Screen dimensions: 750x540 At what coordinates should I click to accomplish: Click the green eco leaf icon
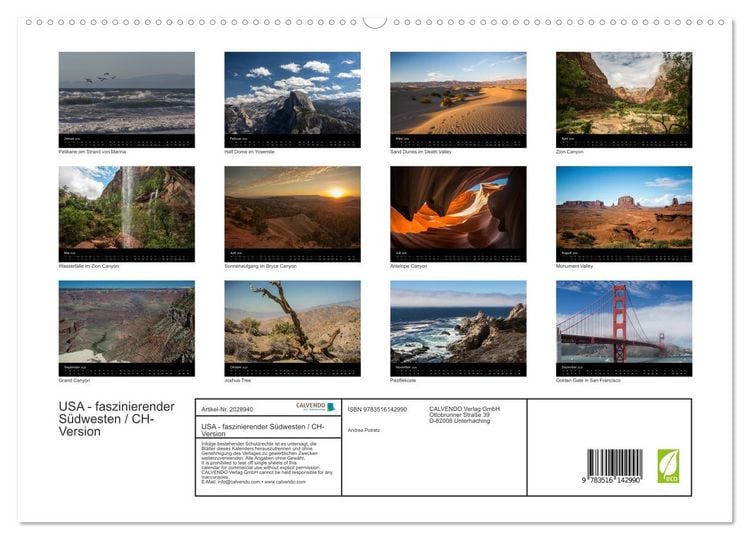pyautogui.click(x=668, y=466)
